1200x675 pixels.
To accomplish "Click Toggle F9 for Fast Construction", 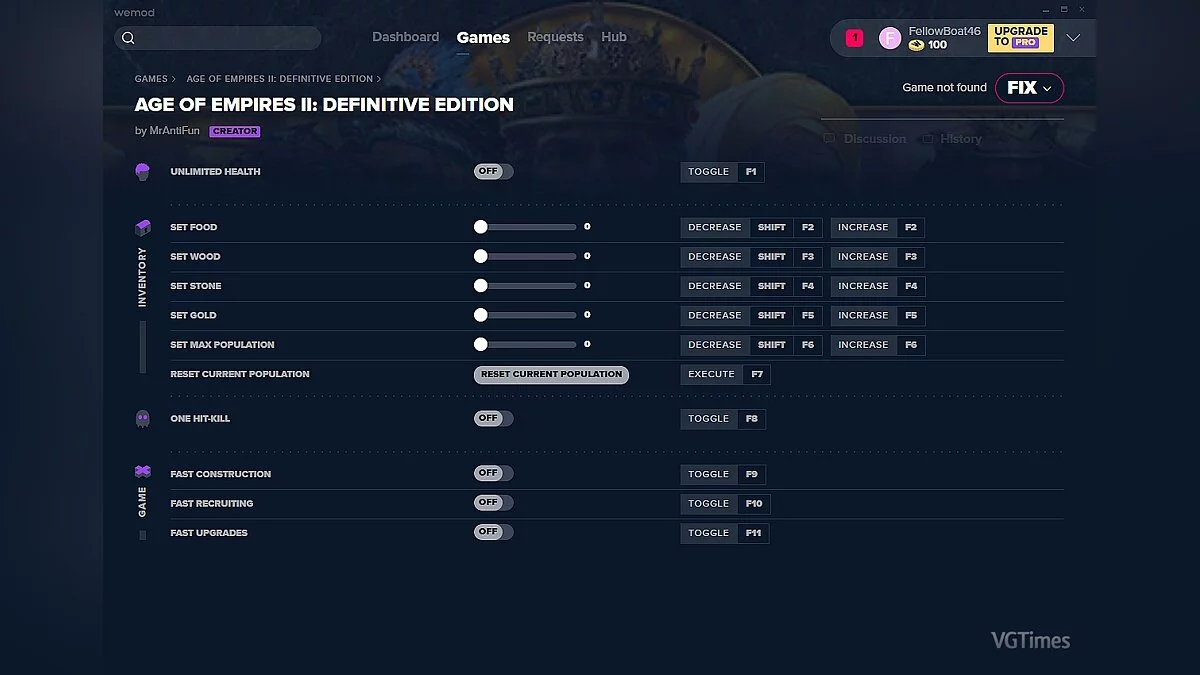I will click(x=723, y=474).
